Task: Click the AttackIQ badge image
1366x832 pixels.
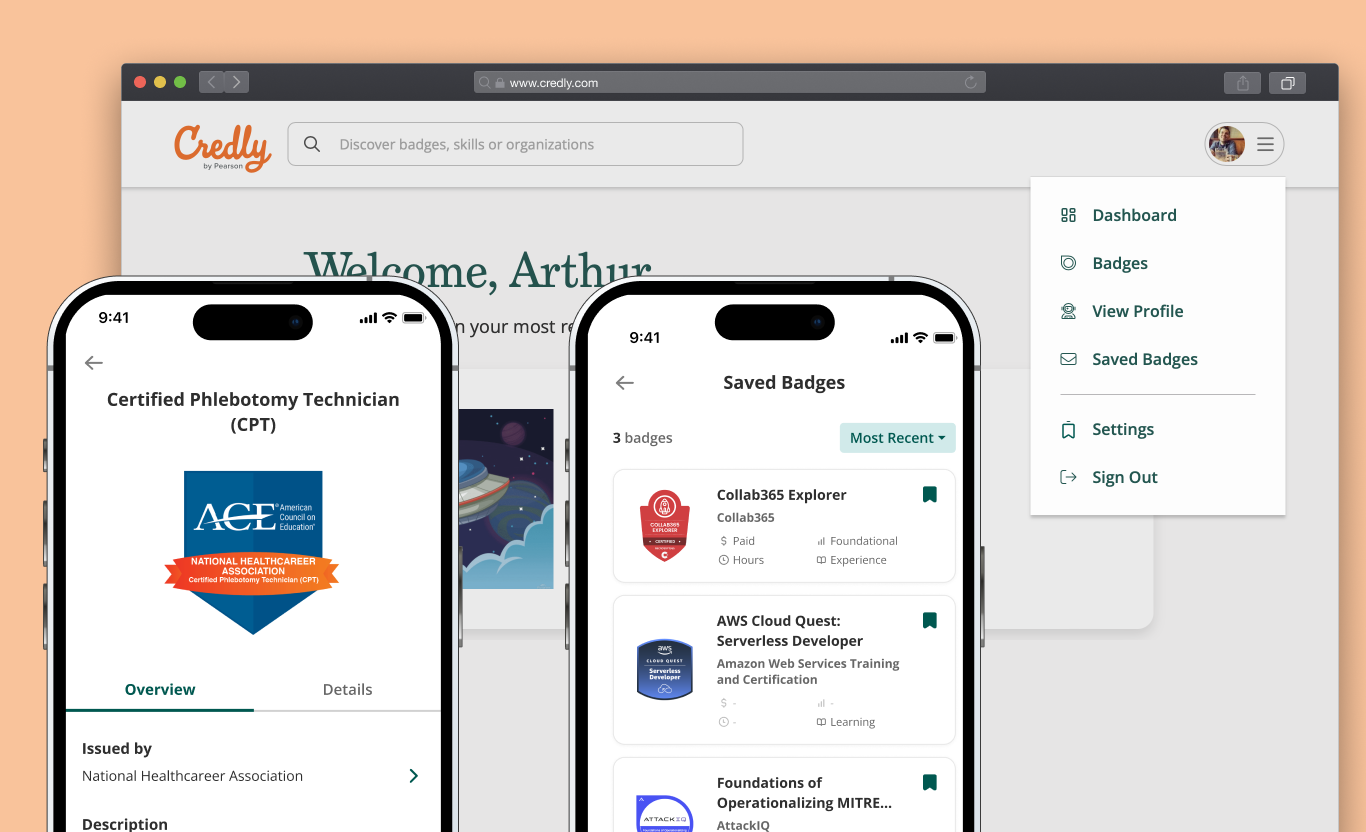Action: pos(665,813)
